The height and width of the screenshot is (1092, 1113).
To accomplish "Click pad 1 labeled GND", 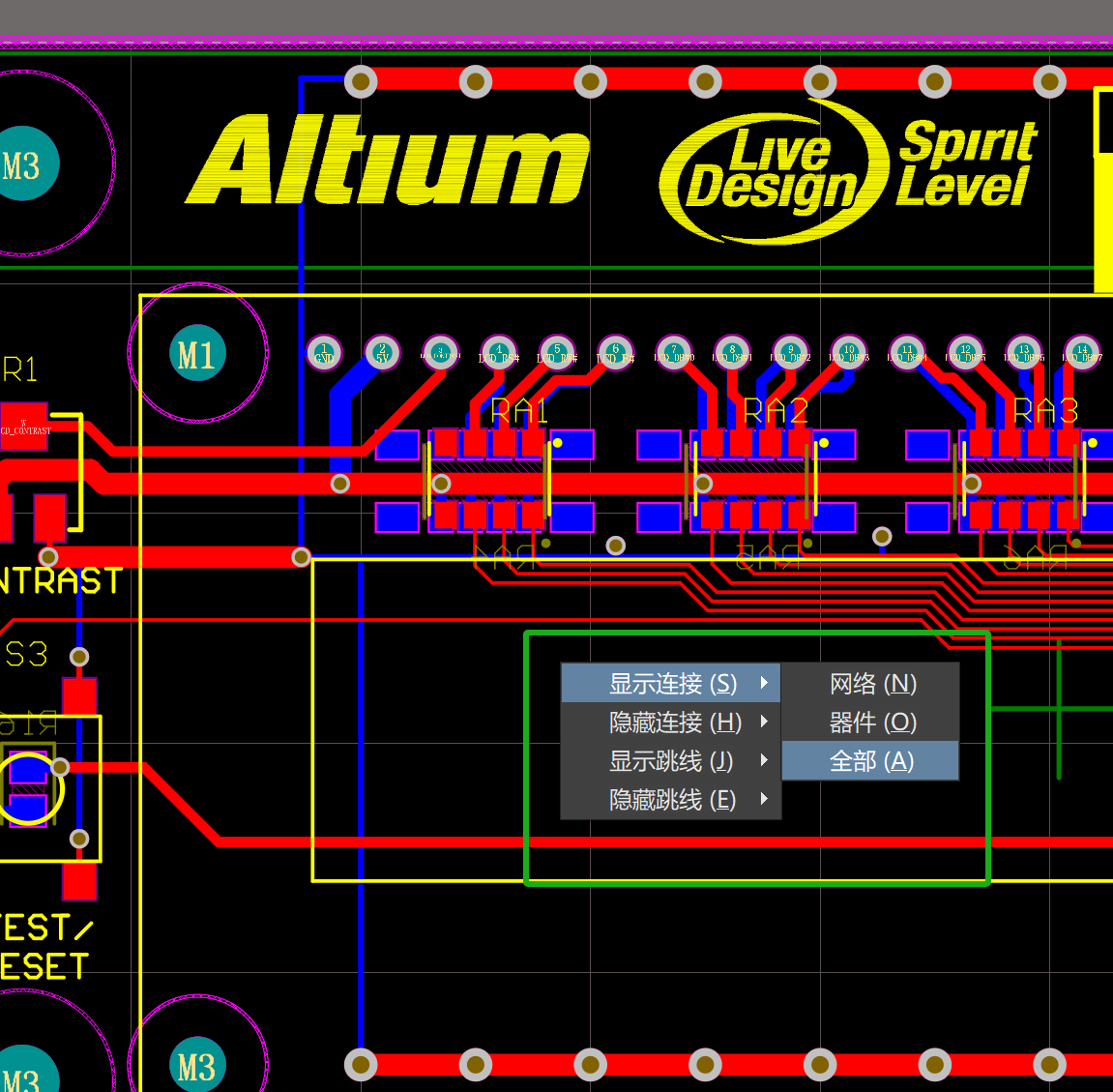I will 324,353.
